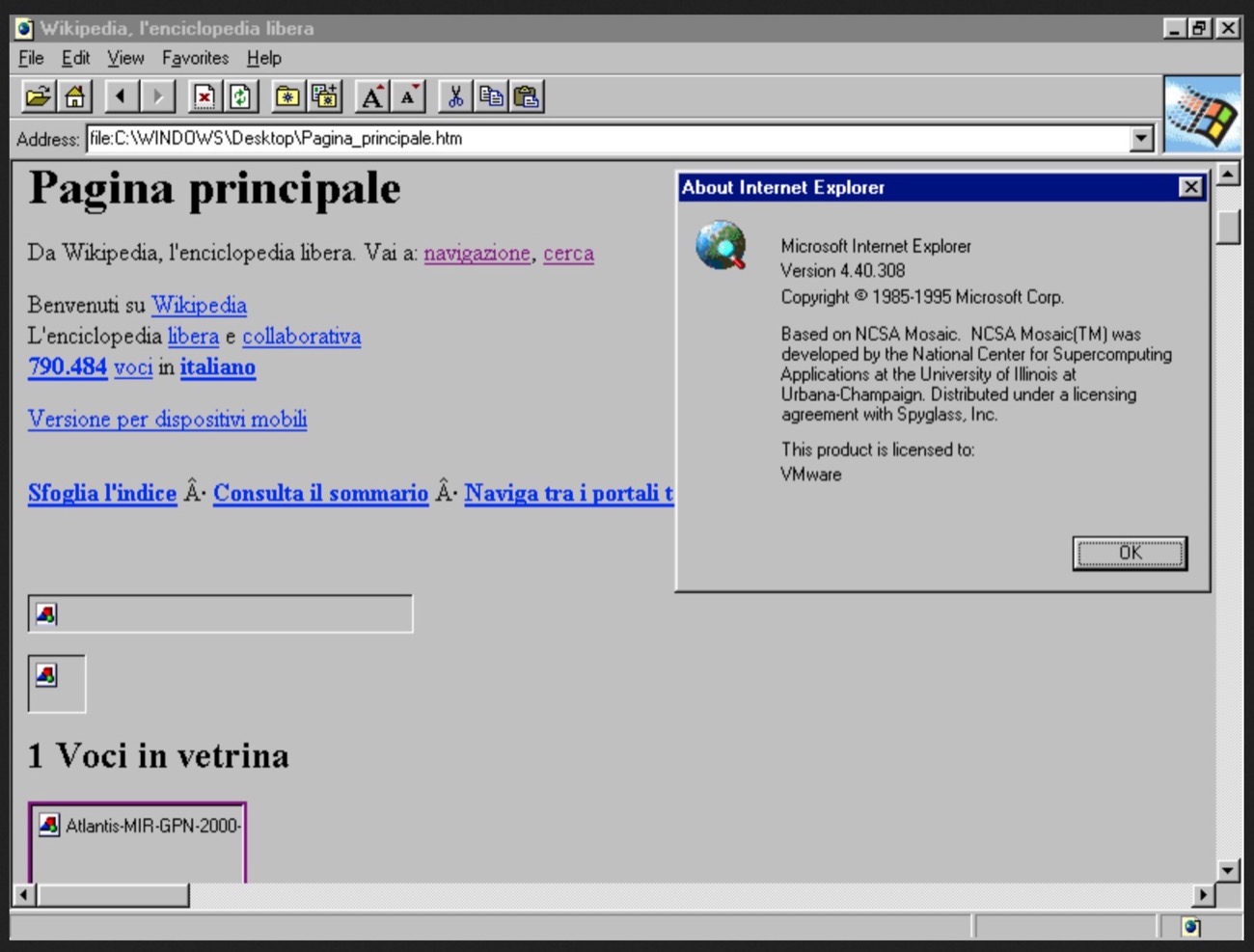Open "Versione per dispositivi mobili" link
Image resolution: width=1254 pixels, height=952 pixels.
pyautogui.click(x=167, y=420)
